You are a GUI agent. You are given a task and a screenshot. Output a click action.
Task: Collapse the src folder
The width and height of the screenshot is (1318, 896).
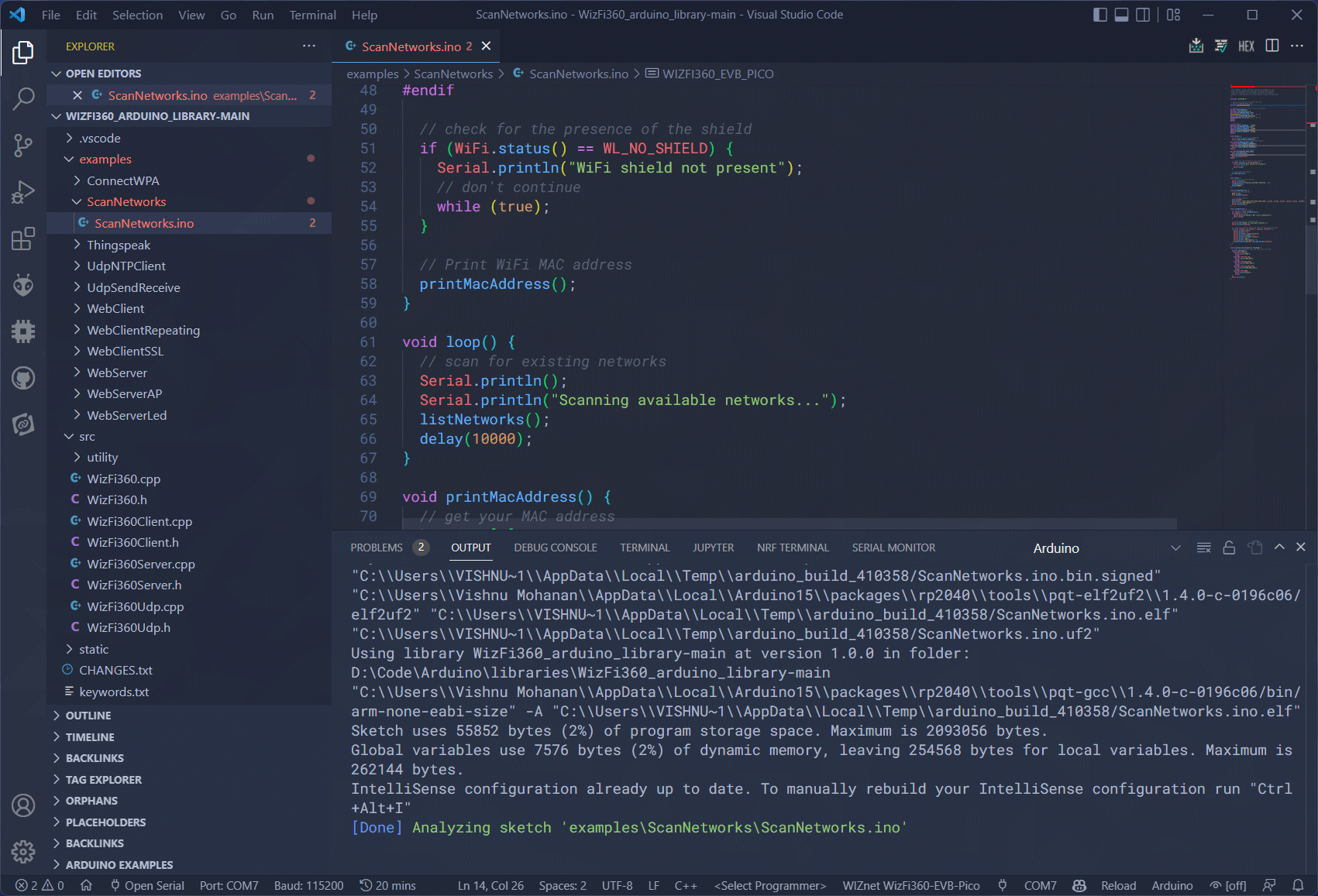click(189, 436)
